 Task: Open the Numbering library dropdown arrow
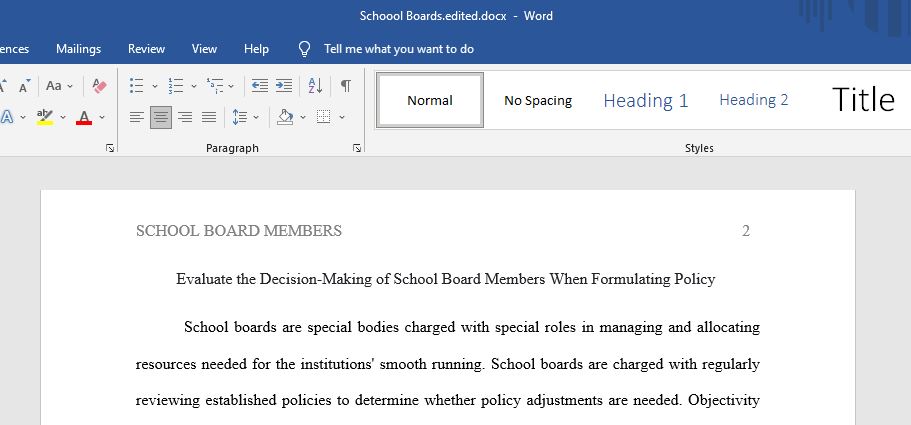pyautogui.click(x=193, y=86)
